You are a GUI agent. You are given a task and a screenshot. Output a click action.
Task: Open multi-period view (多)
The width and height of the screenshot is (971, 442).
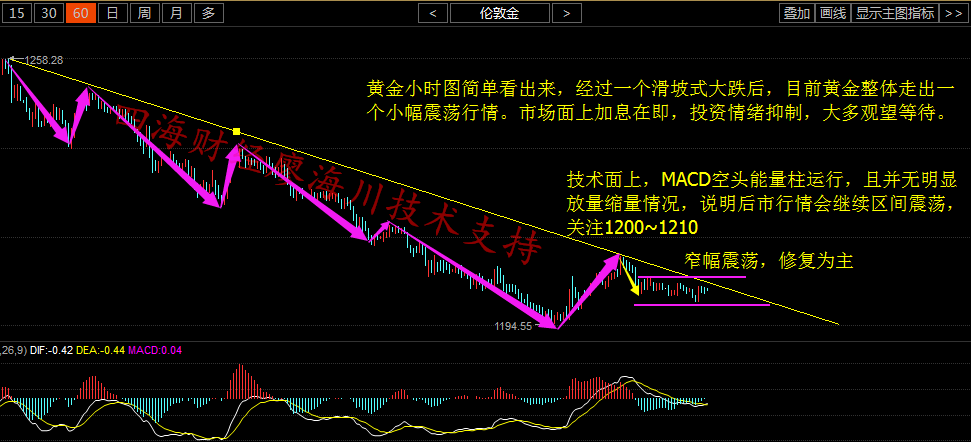209,12
